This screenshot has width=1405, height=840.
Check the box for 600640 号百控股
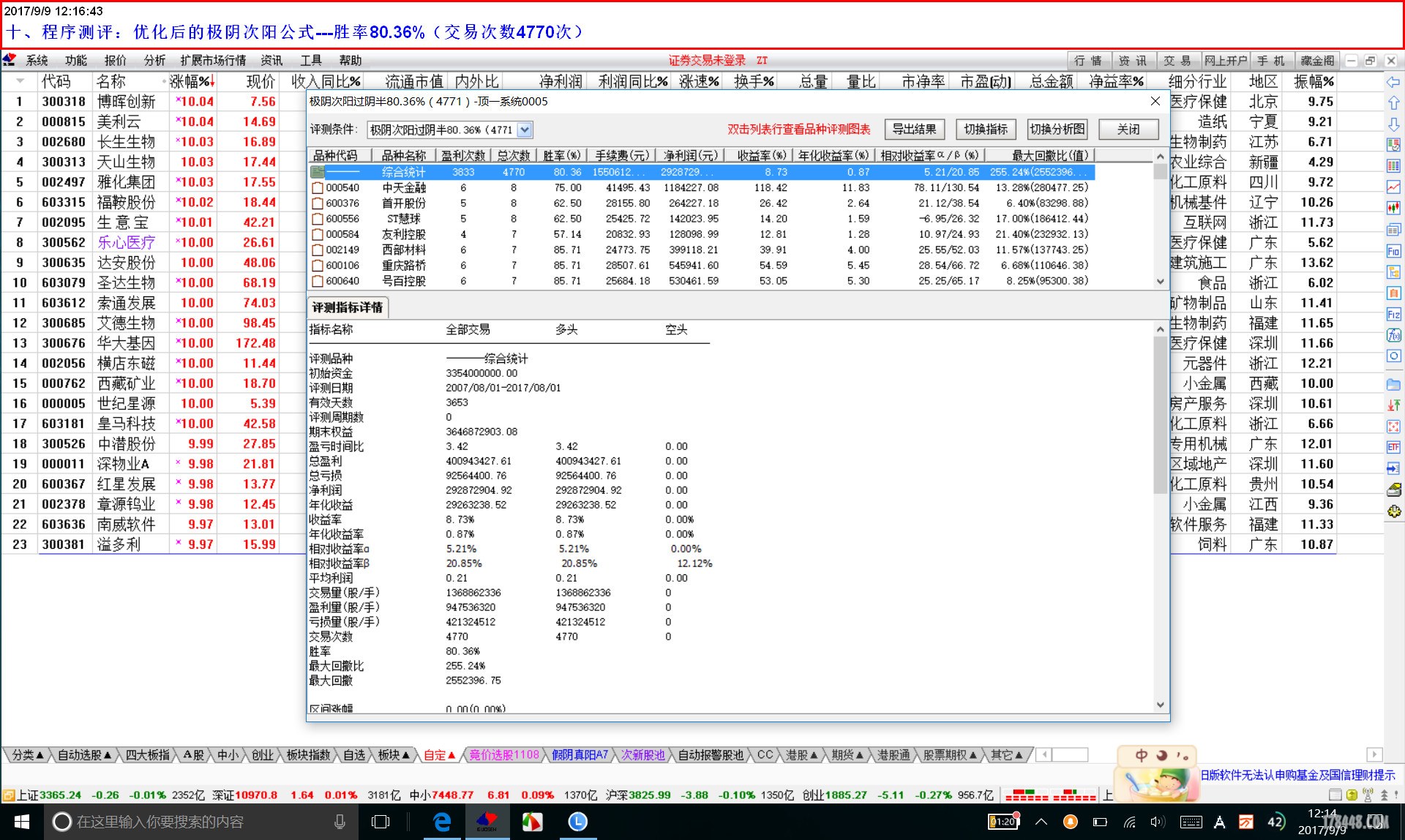tap(318, 280)
